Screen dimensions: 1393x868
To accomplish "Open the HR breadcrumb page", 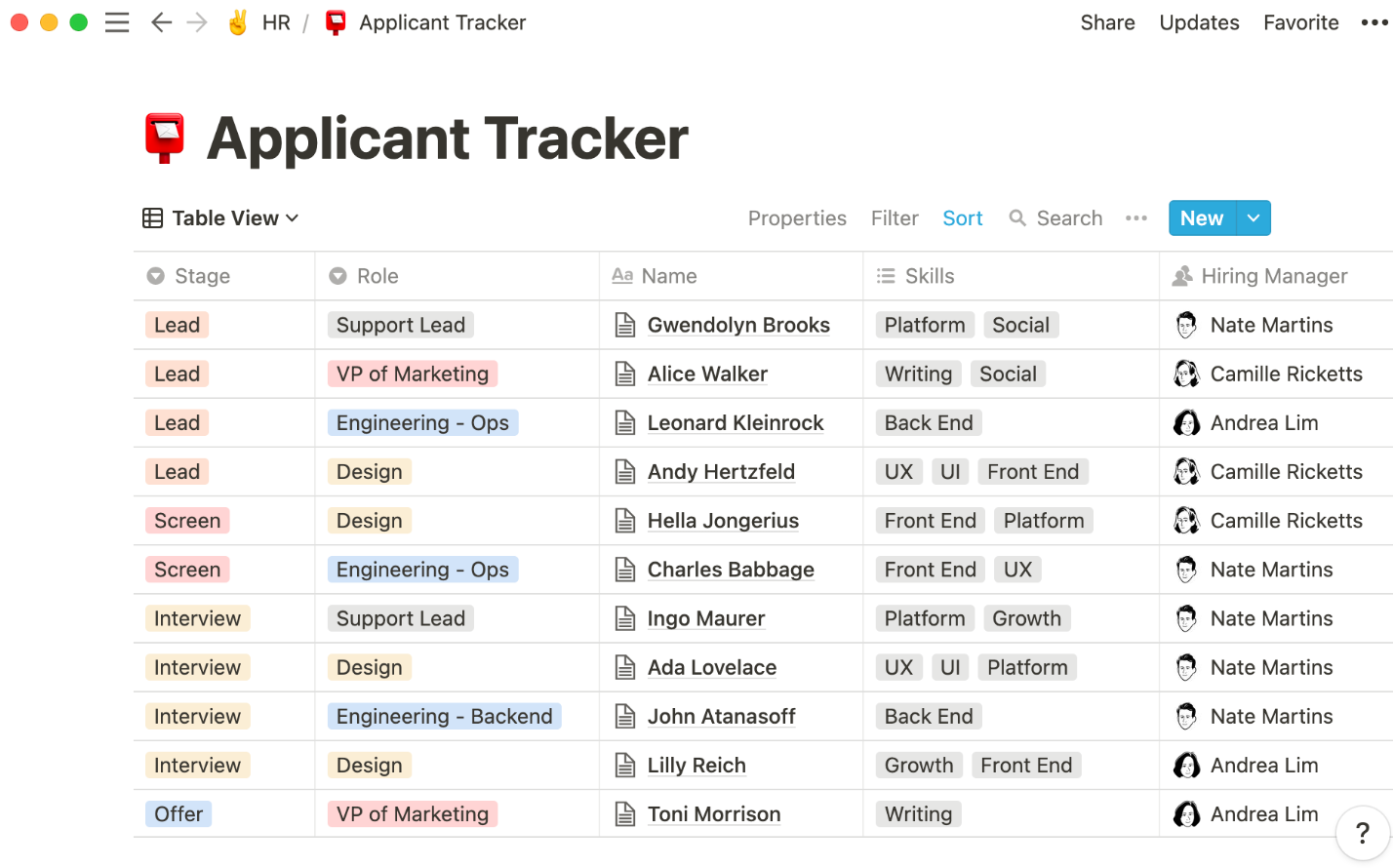I will pos(274,21).
